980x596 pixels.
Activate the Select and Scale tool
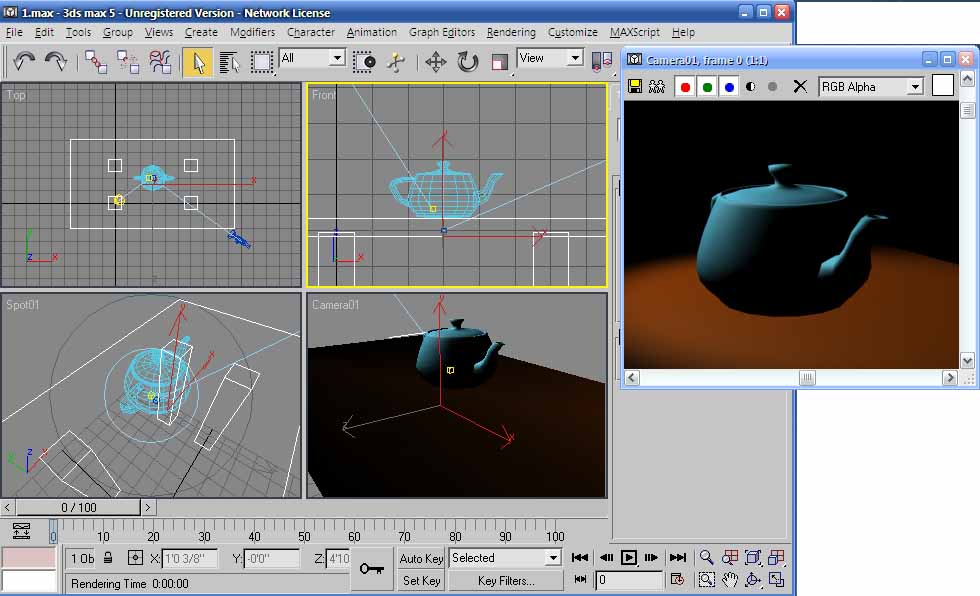(x=499, y=62)
